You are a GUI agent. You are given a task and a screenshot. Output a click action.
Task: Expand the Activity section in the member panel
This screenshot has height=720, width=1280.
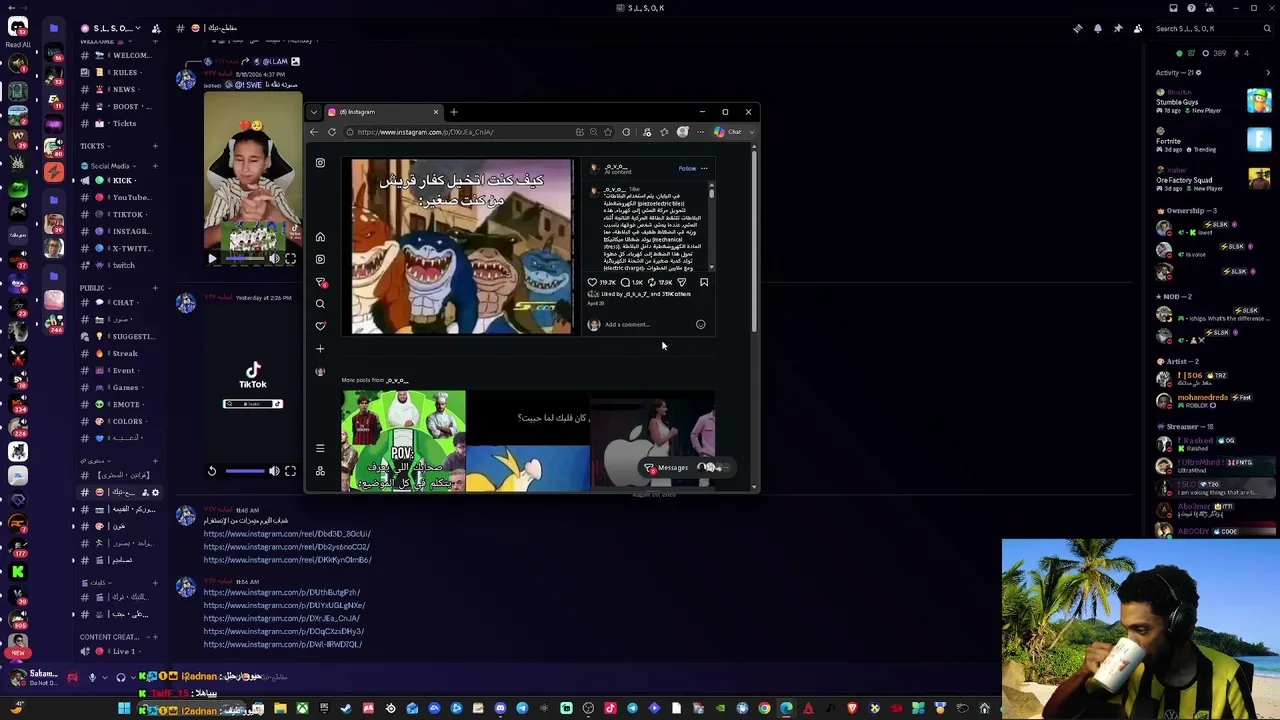[1268, 73]
